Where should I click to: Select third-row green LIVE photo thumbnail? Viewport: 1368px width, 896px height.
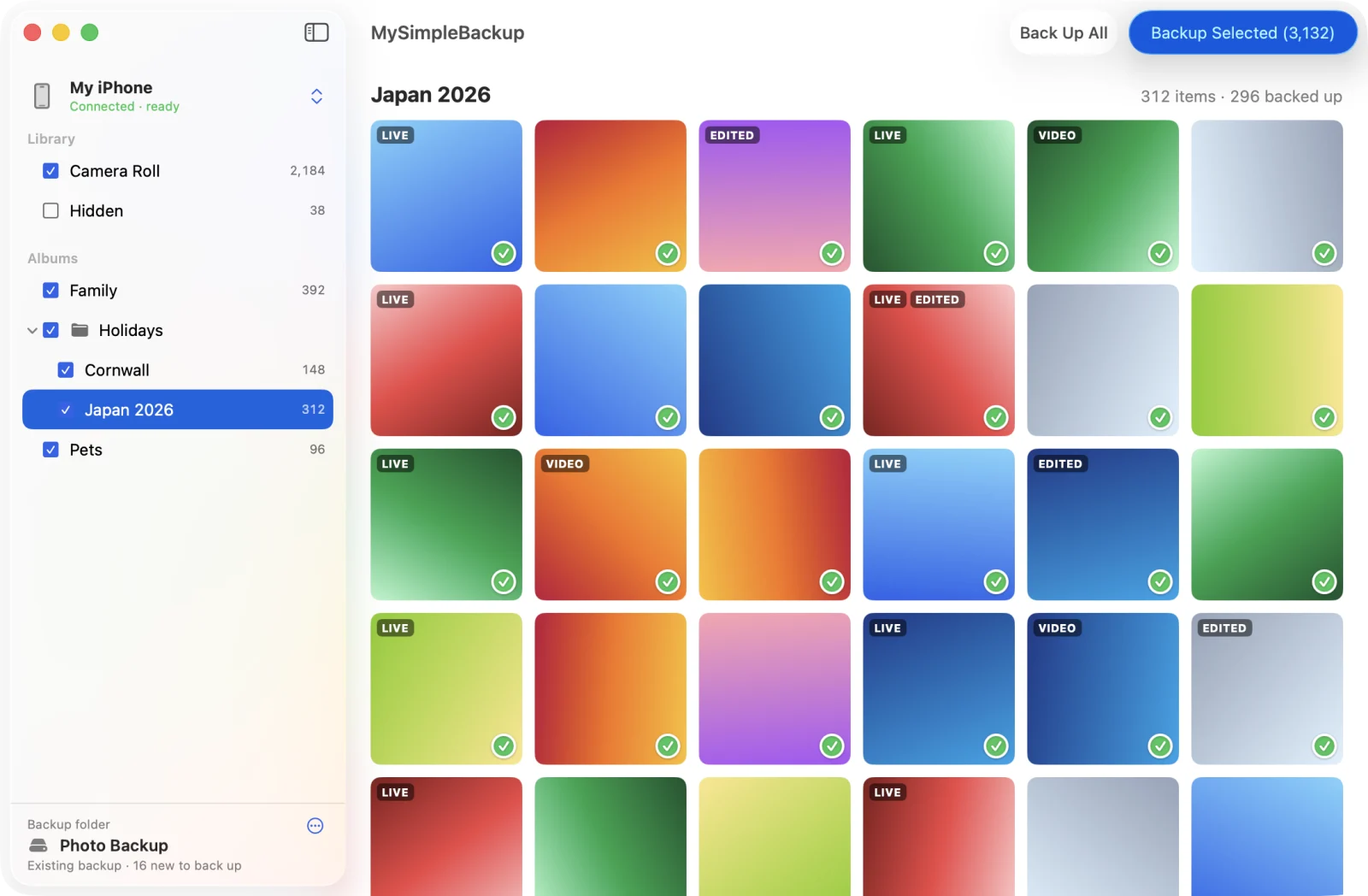pyautogui.click(x=446, y=524)
